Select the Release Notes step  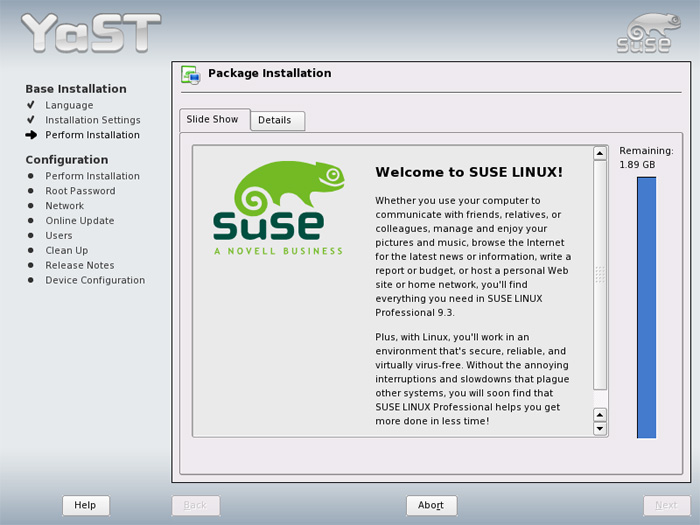[80, 265]
